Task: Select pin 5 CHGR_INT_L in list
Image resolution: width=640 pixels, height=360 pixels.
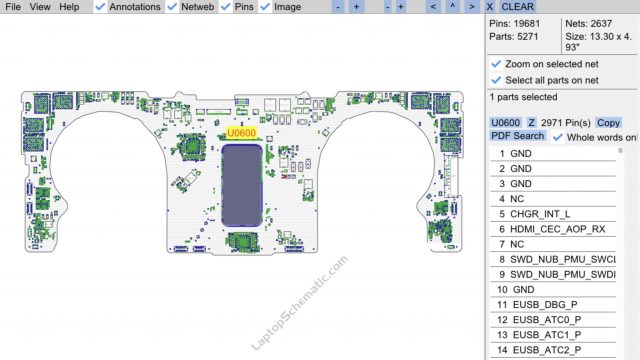Action: click(x=553, y=214)
